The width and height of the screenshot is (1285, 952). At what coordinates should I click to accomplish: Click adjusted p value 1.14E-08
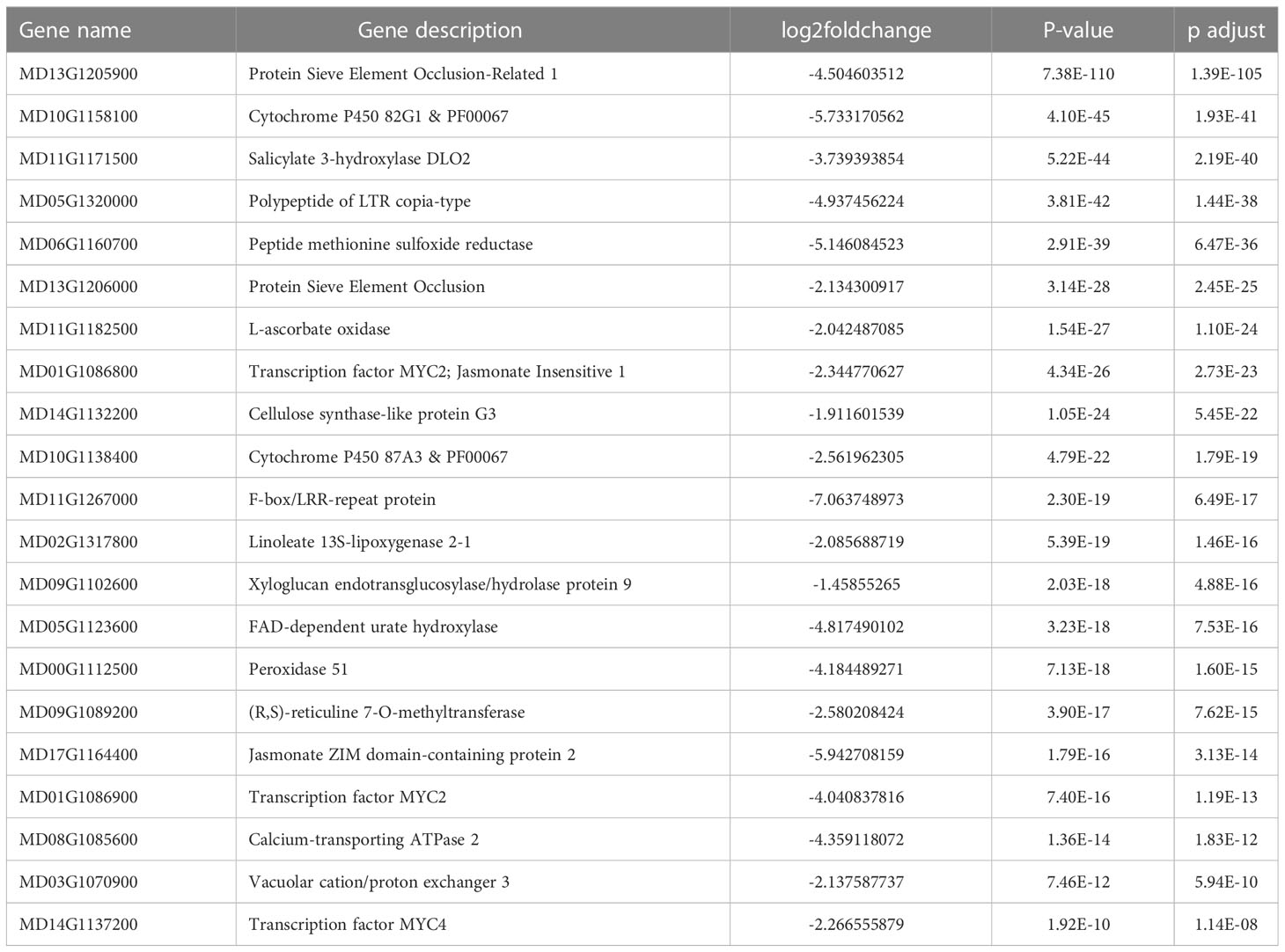click(x=1226, y=925)
